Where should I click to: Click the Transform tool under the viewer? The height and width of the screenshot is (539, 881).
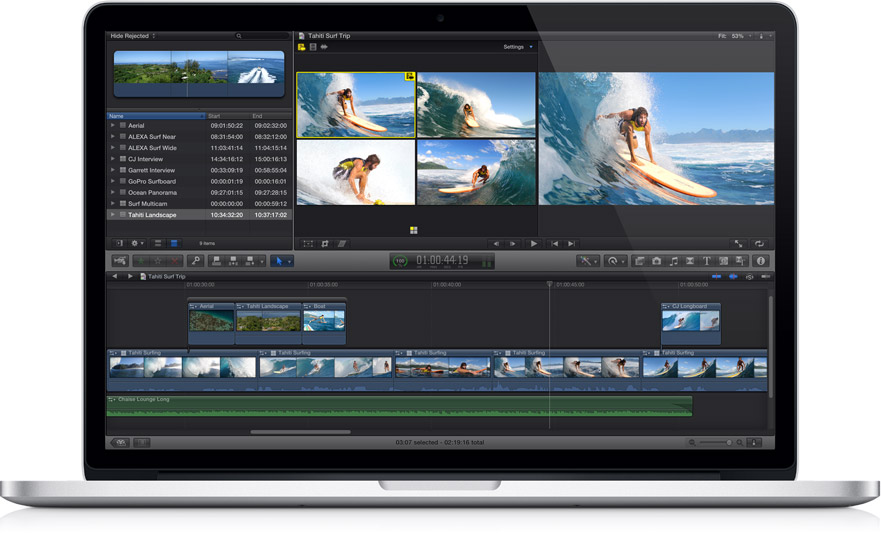tap(308, 244)
